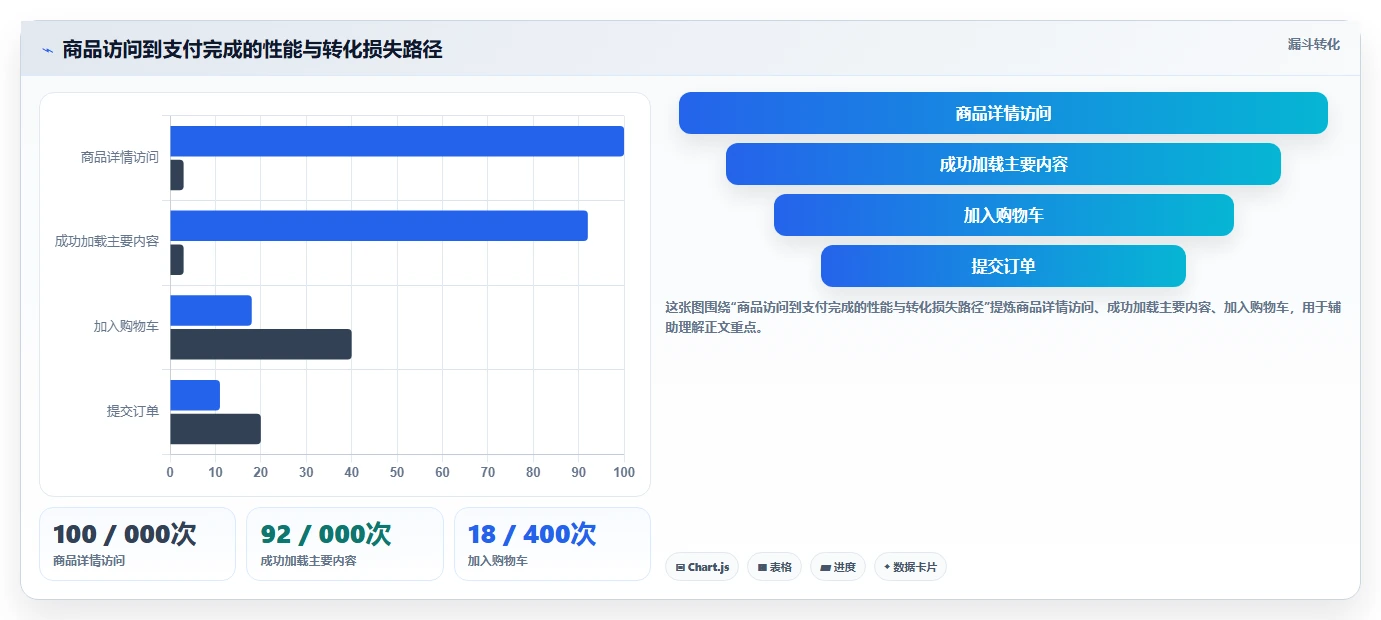Click the dark bar for 加入购物车
Screen dimensions: 1381x620
click(261, 344)
